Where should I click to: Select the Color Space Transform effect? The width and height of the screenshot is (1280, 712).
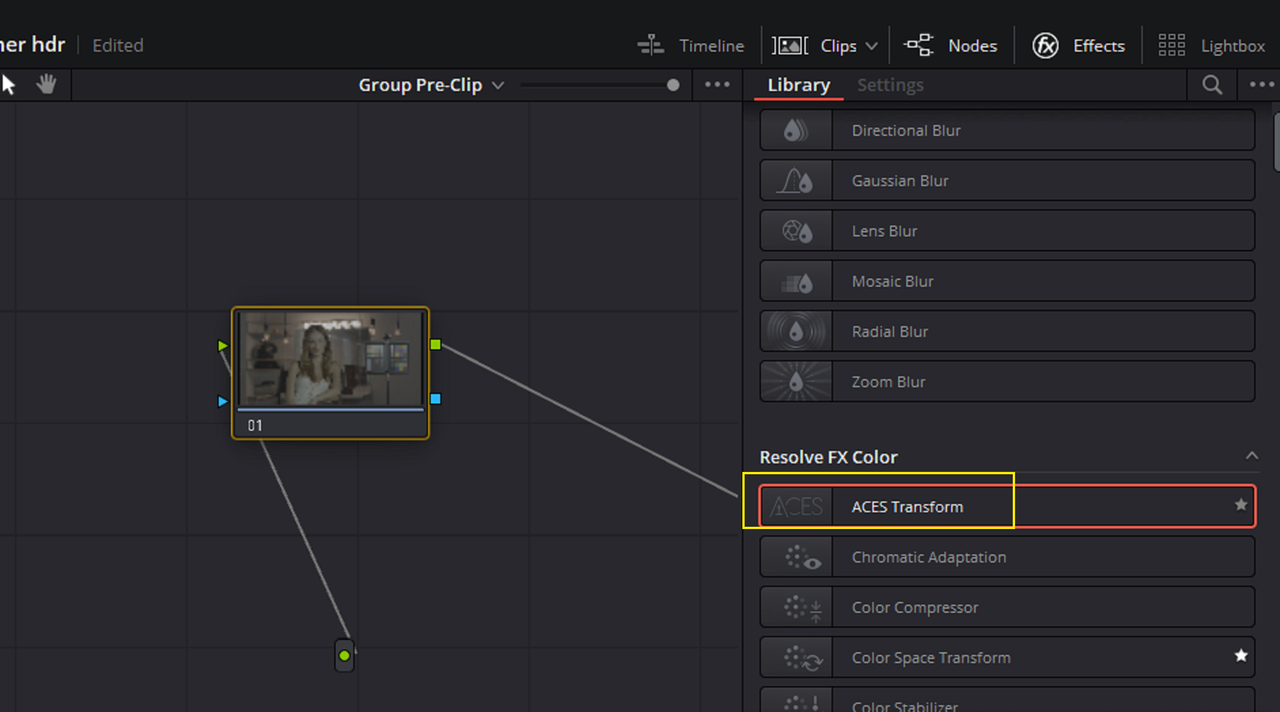[x=1007, y=657]
